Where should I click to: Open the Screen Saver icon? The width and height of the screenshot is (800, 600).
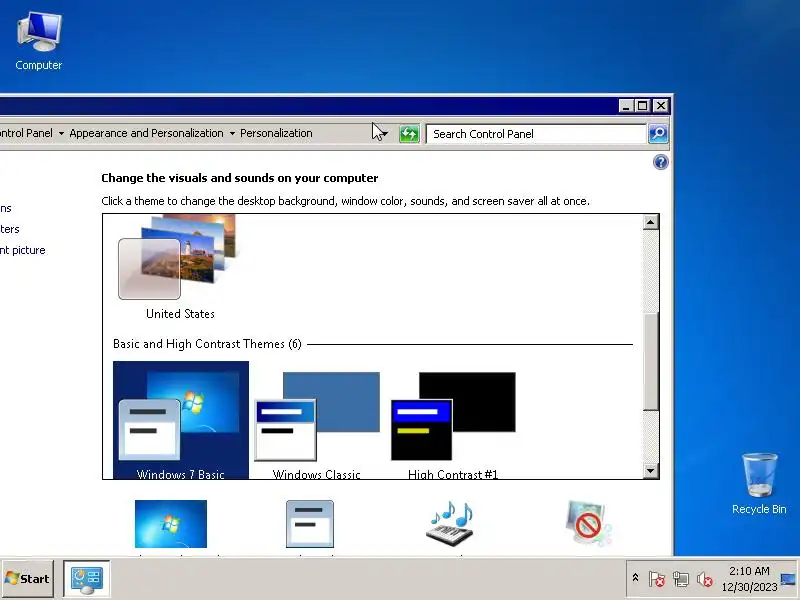point(588,523)
